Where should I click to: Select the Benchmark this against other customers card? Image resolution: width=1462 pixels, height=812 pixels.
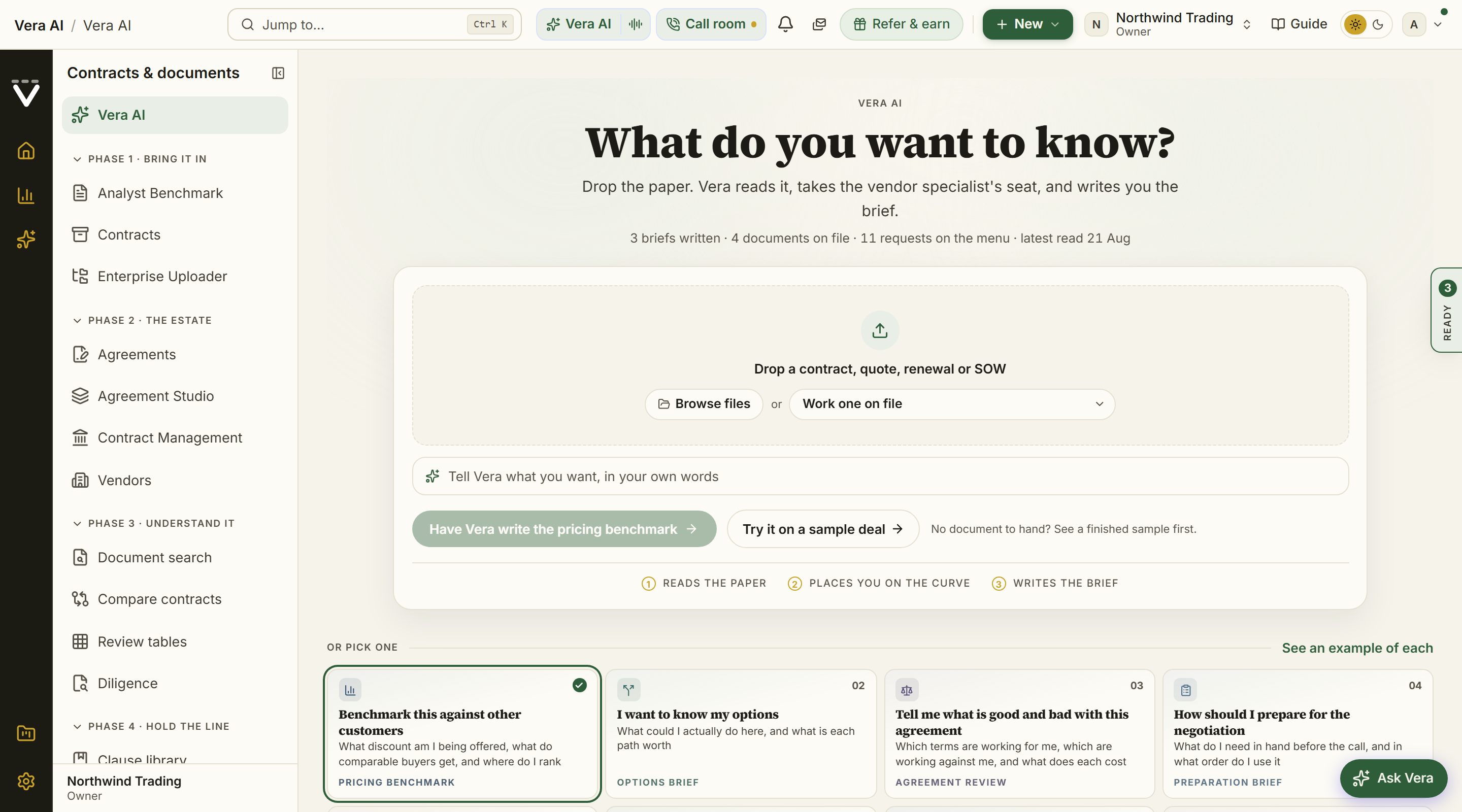(462, 733)
